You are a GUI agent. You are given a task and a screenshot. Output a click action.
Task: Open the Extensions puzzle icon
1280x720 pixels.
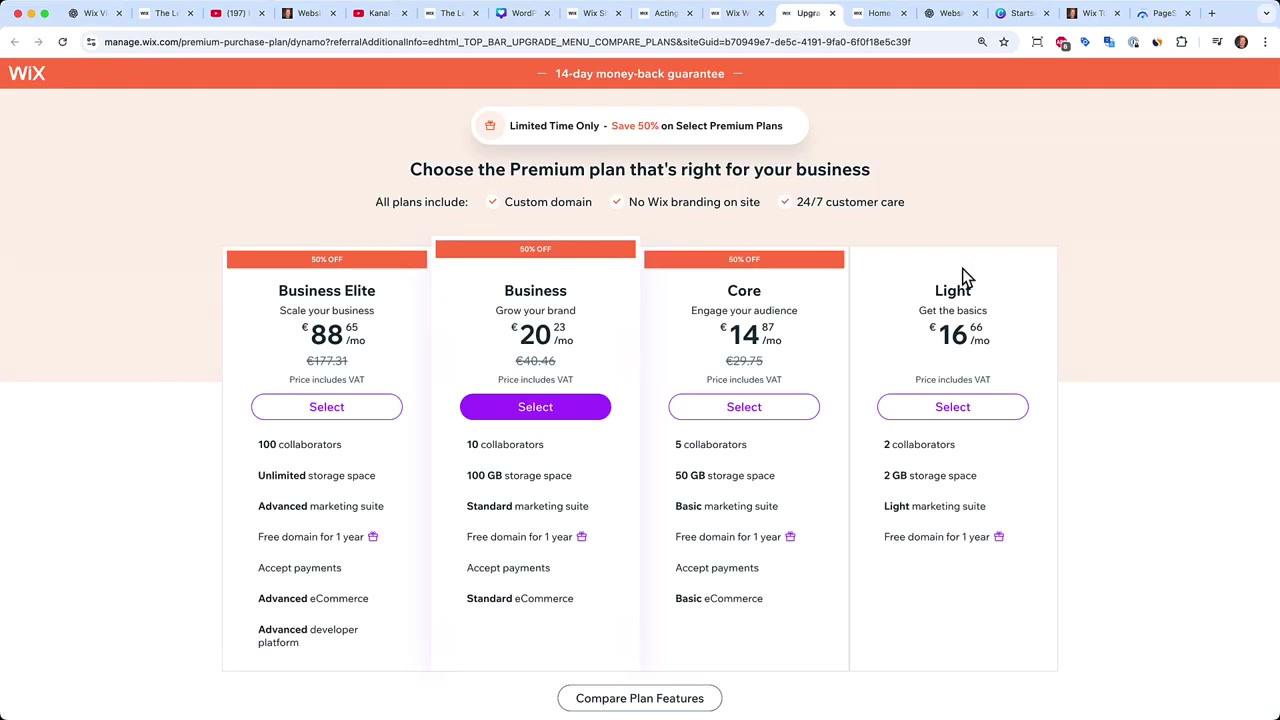tap(1182, 42)
